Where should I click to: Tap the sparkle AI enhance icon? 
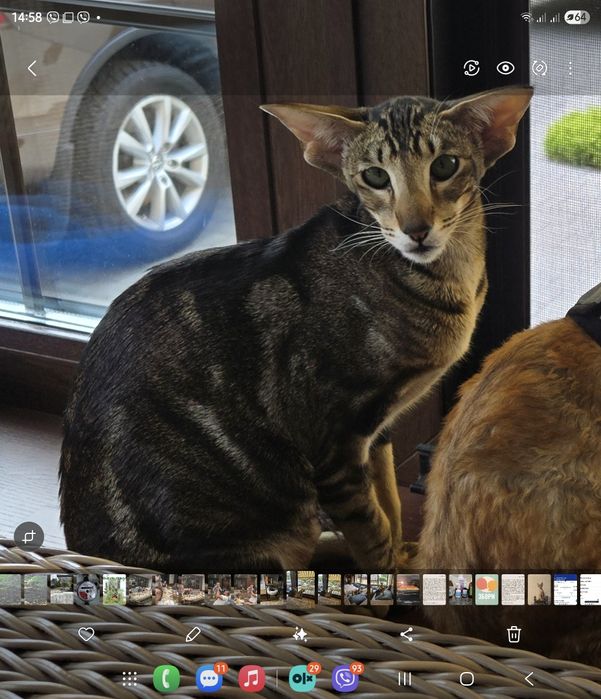coord(300,634)
